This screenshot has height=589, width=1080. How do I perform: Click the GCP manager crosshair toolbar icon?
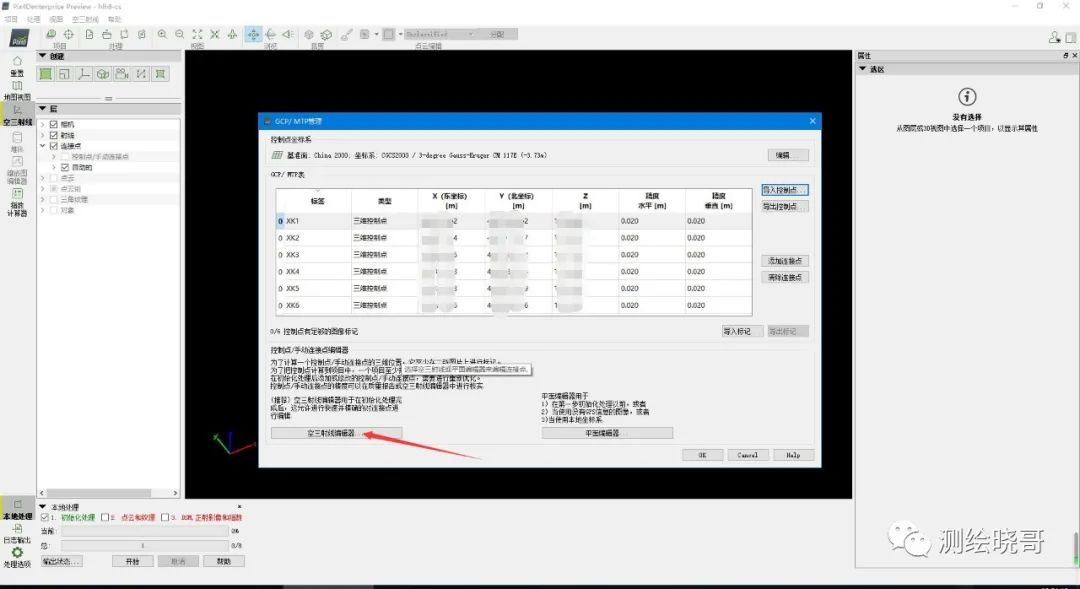(69, 34)
